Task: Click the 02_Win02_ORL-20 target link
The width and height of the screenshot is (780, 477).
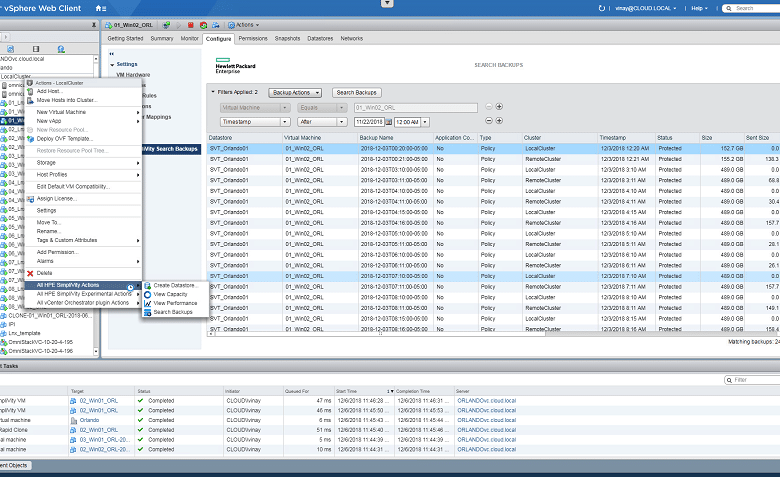Action: tap(104, 449)
